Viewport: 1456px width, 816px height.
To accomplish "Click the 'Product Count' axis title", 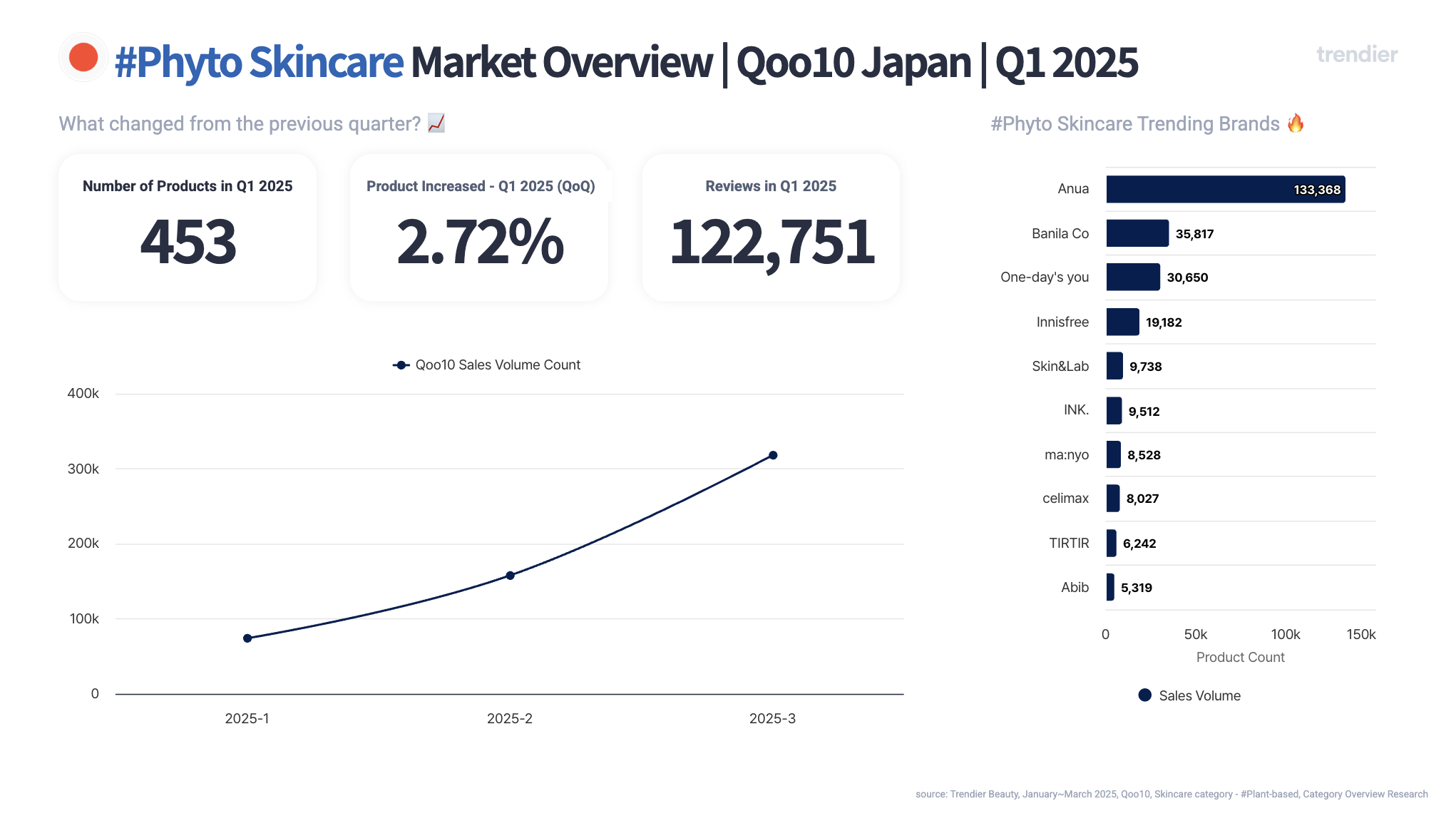I will click(x=1240, y=657).
